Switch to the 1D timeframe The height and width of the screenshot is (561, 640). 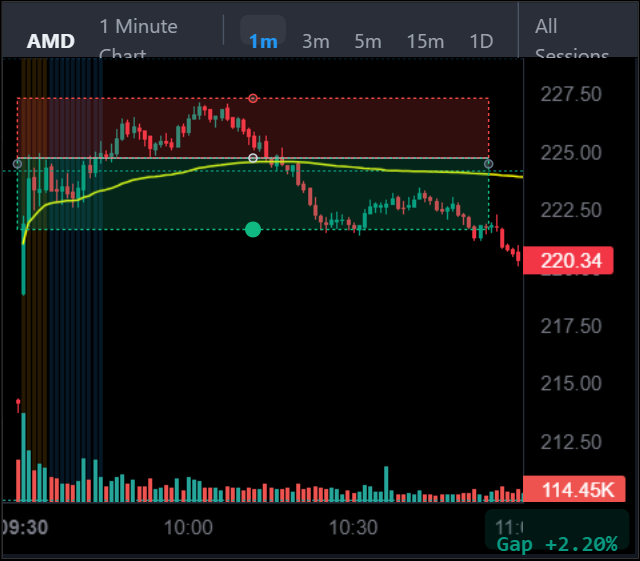pyautogui.click(x=481, y=41)
